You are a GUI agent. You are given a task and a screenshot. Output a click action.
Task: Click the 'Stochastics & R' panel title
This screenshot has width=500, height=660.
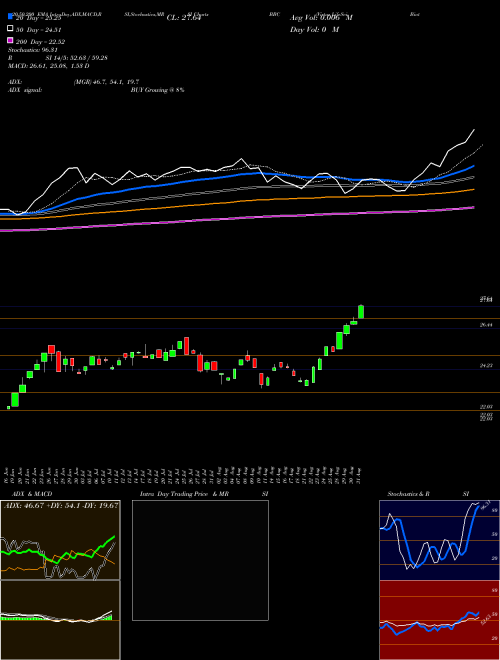tap(409, 494)
